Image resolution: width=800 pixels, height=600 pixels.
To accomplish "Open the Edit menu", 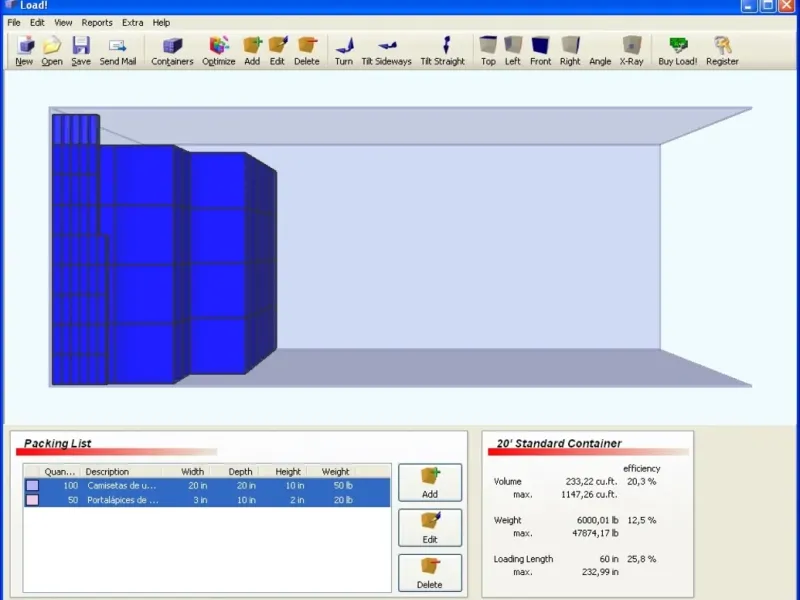I will point(37,22).
